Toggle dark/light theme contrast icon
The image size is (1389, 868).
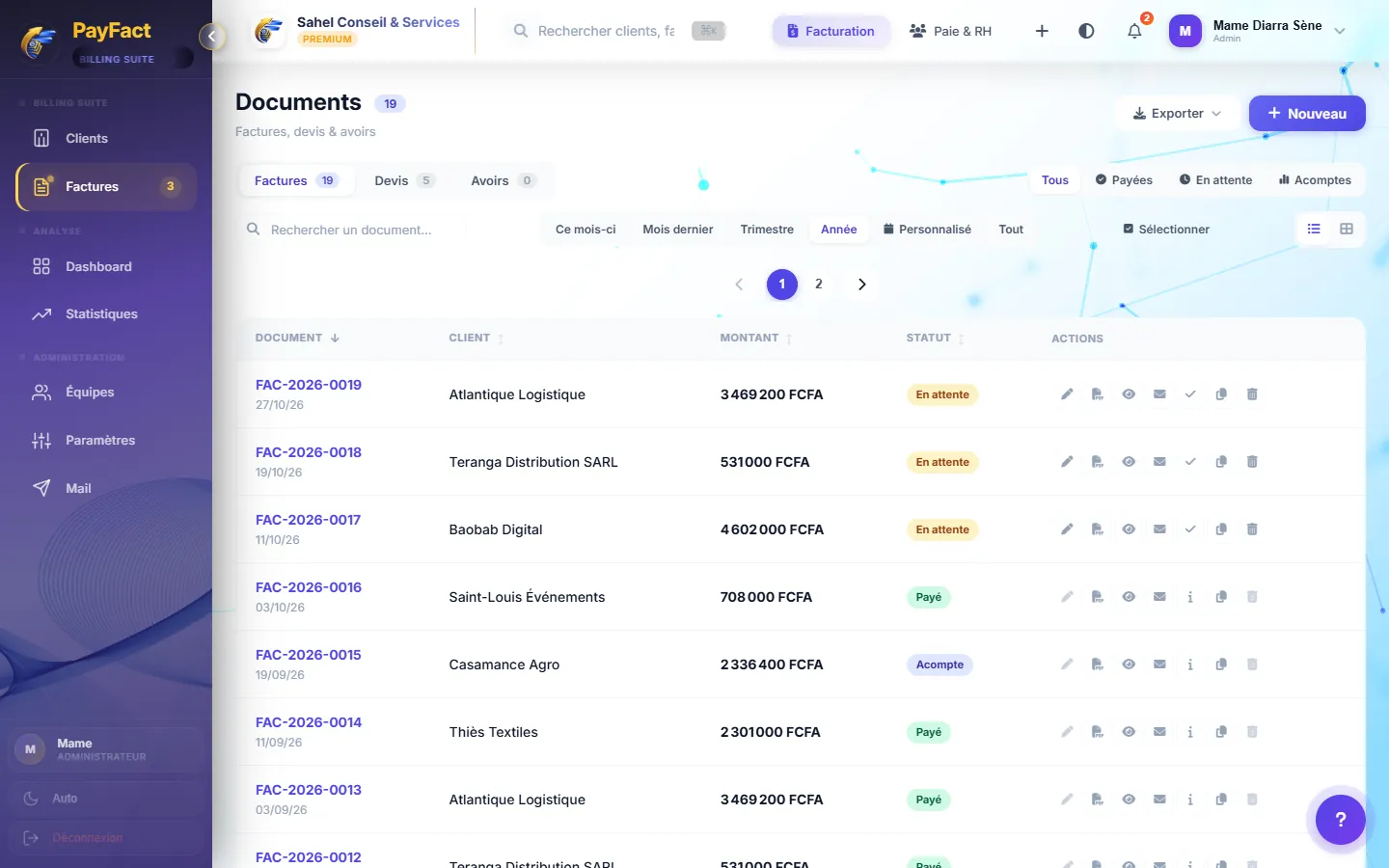1086,31
